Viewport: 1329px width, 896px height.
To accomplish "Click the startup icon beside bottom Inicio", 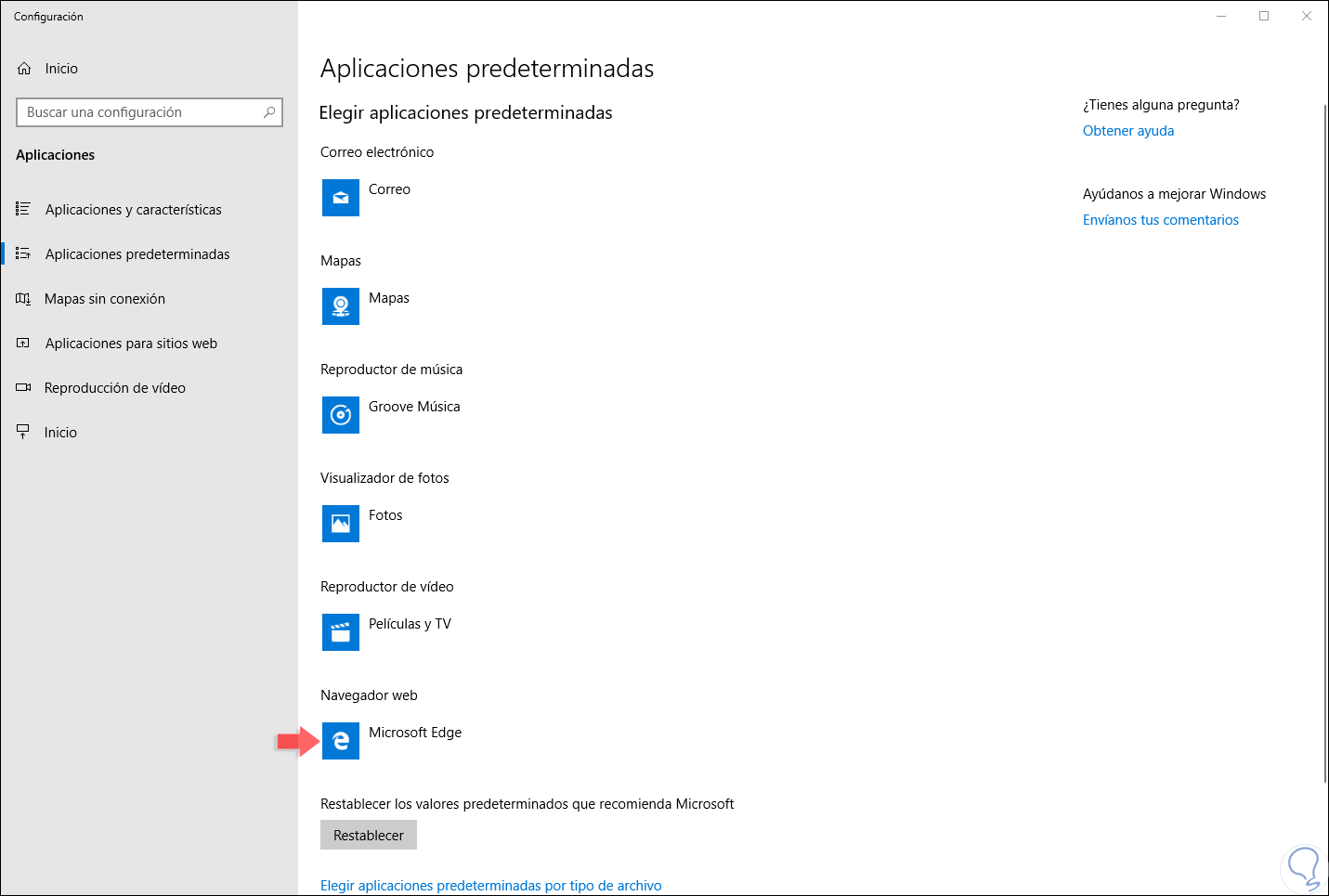I will click(x=23, y=432).
